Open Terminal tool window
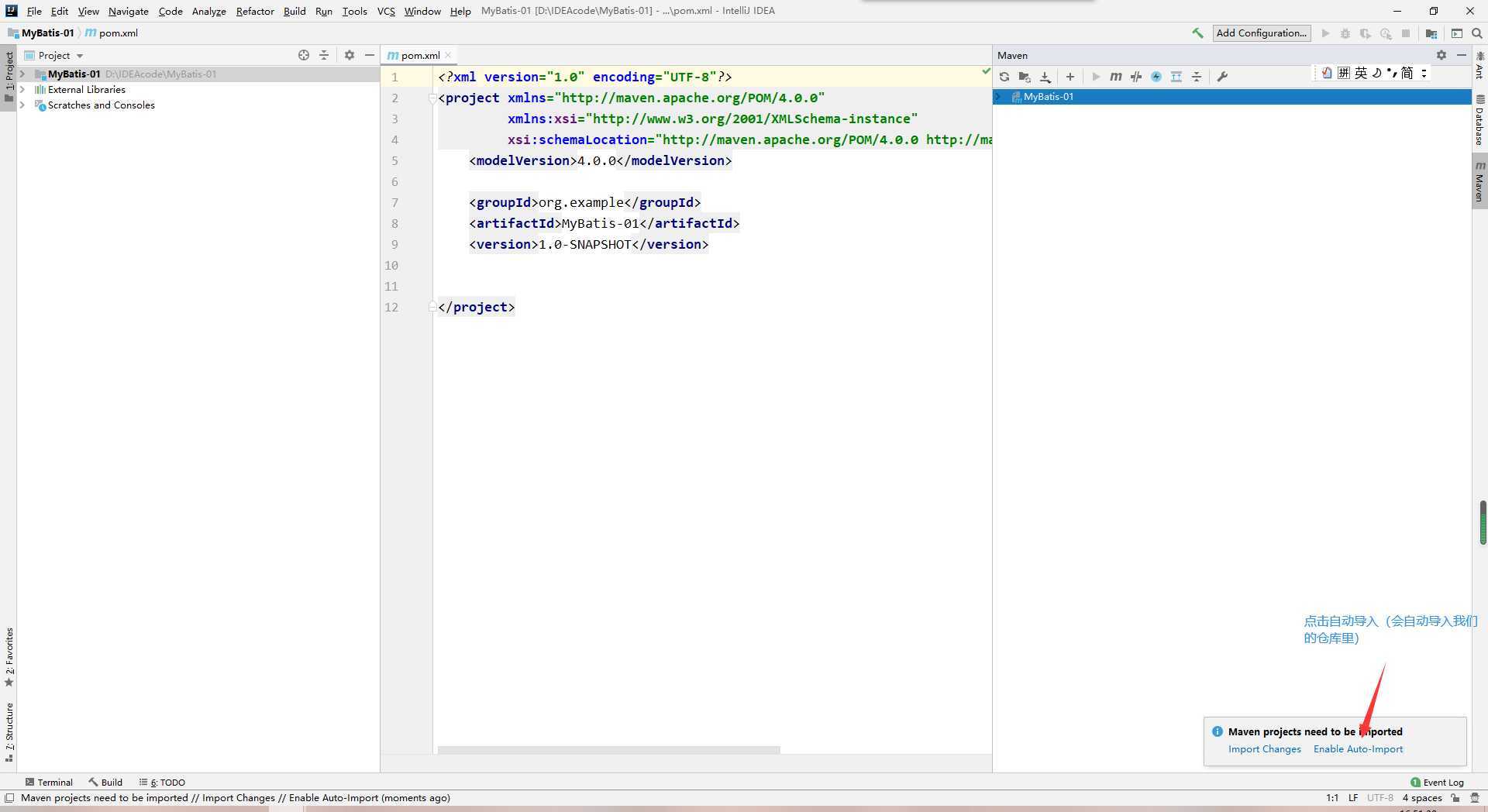The height and width of the screenshot is (812, 1488). coord(49,783)
